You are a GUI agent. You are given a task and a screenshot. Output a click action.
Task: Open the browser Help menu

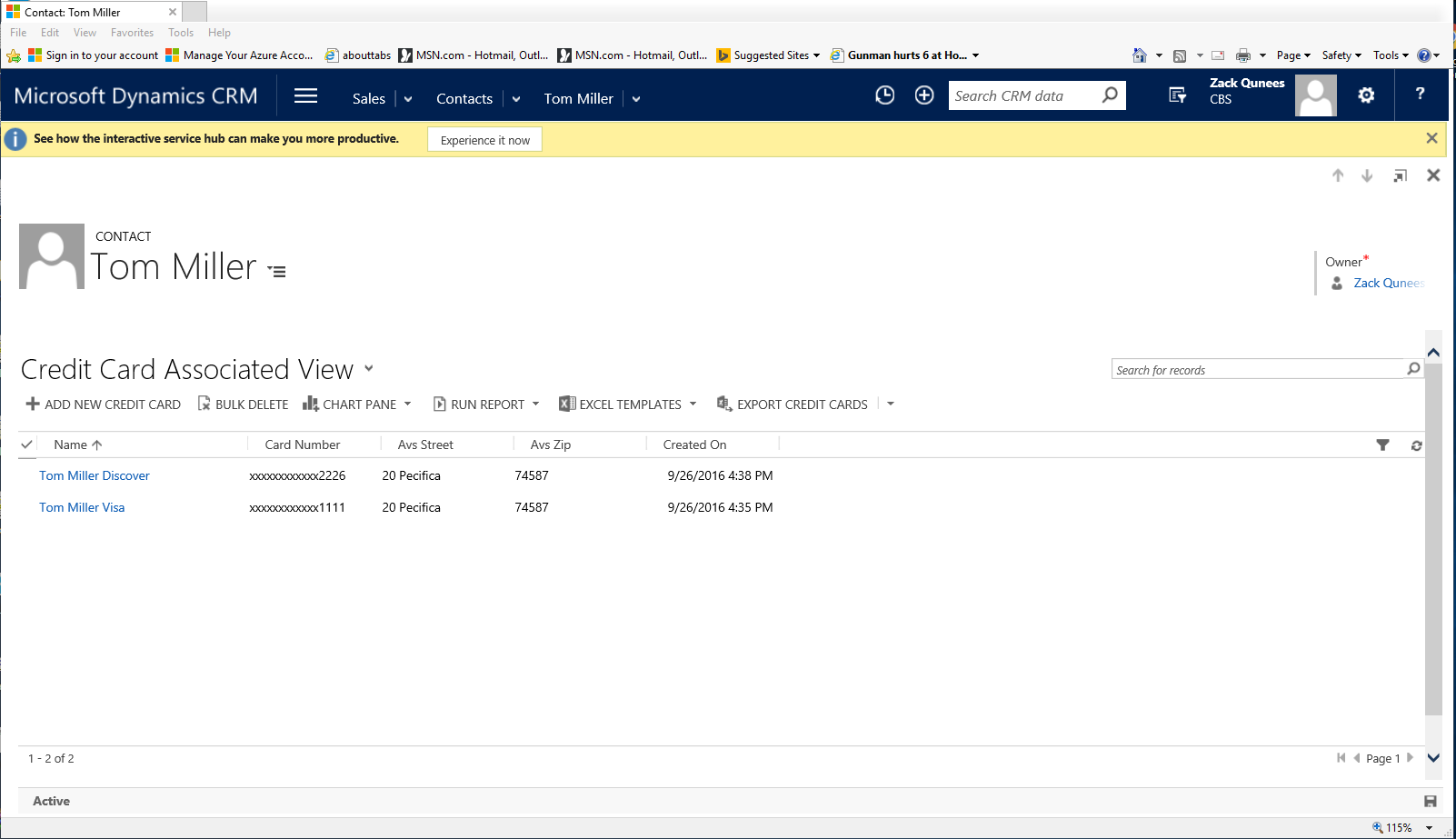219,33
